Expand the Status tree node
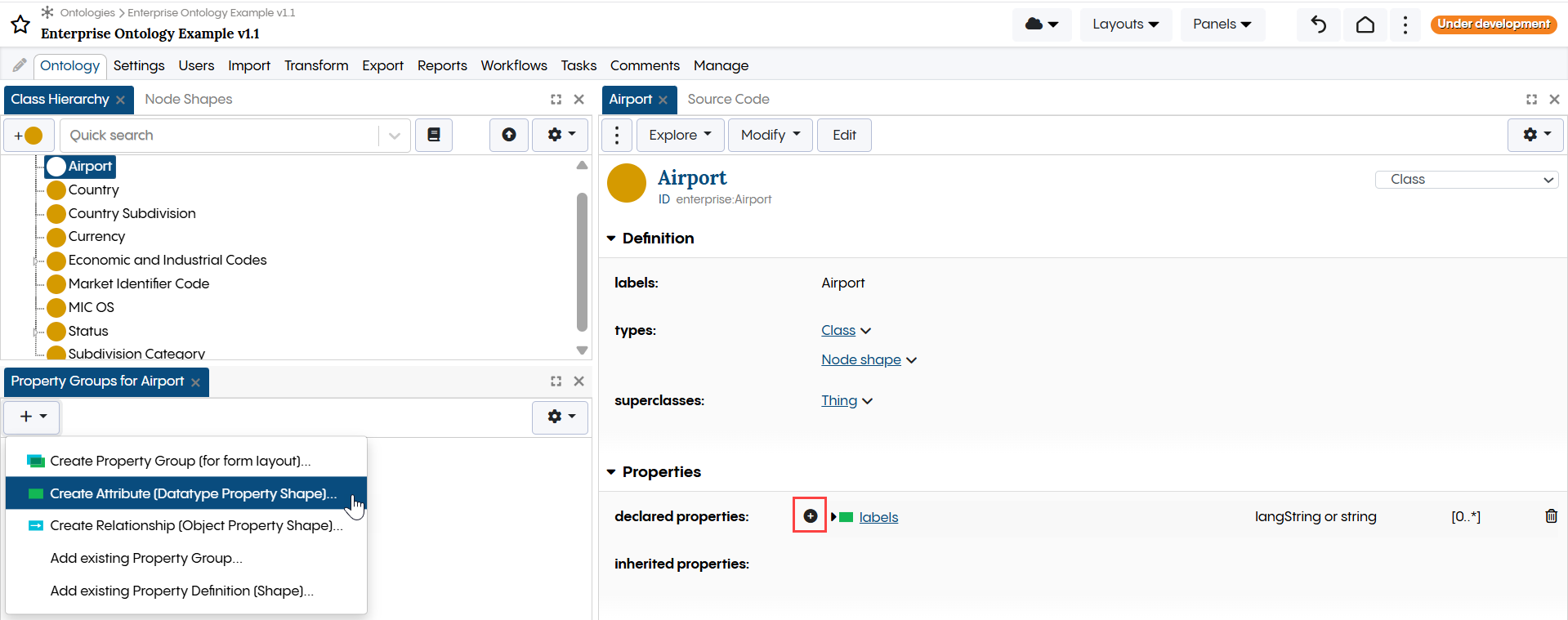Screen dimensions: 1568x620 35,332
